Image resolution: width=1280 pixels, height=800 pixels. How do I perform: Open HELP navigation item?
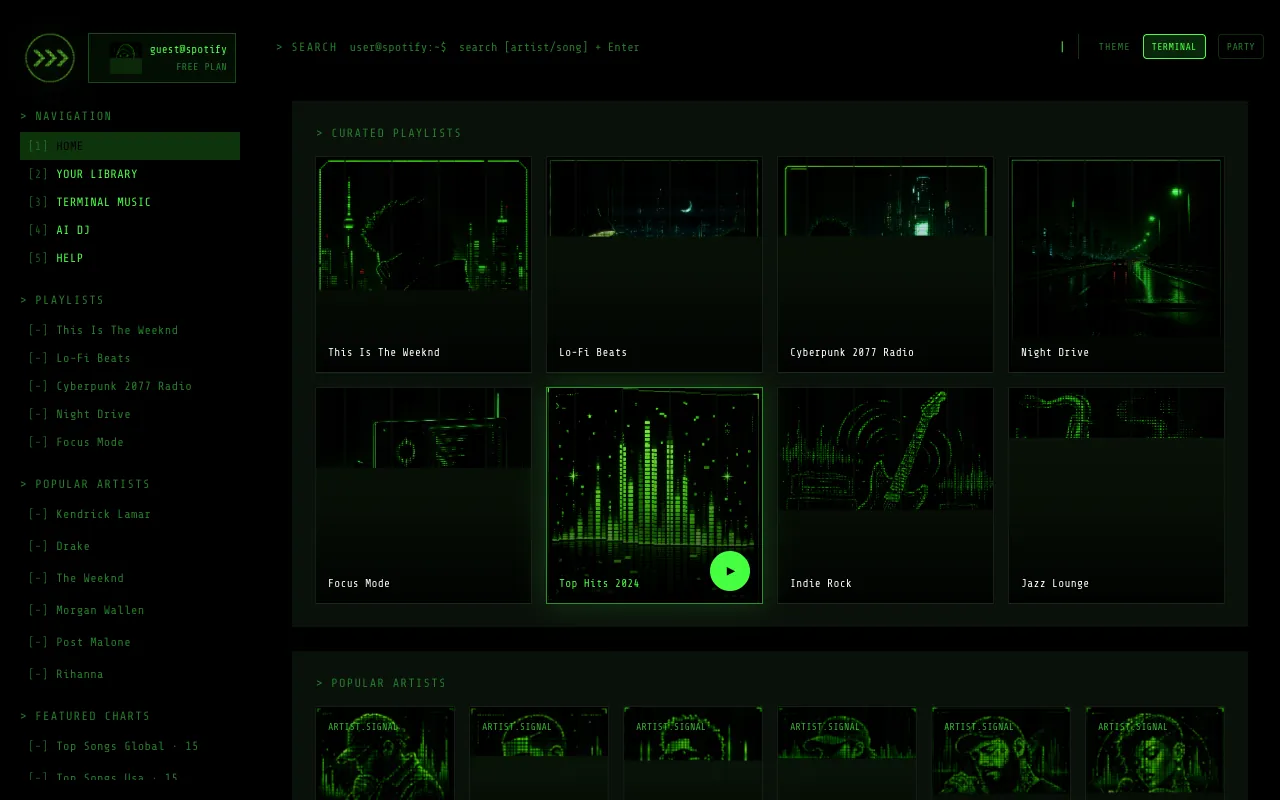coord(130,258)
